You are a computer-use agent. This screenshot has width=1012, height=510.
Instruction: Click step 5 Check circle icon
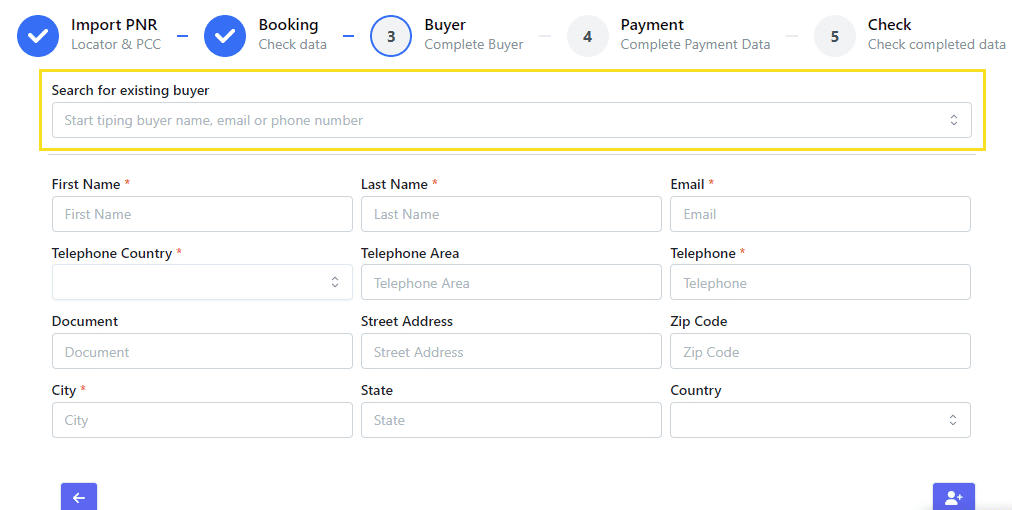click(x=835, y=36)
